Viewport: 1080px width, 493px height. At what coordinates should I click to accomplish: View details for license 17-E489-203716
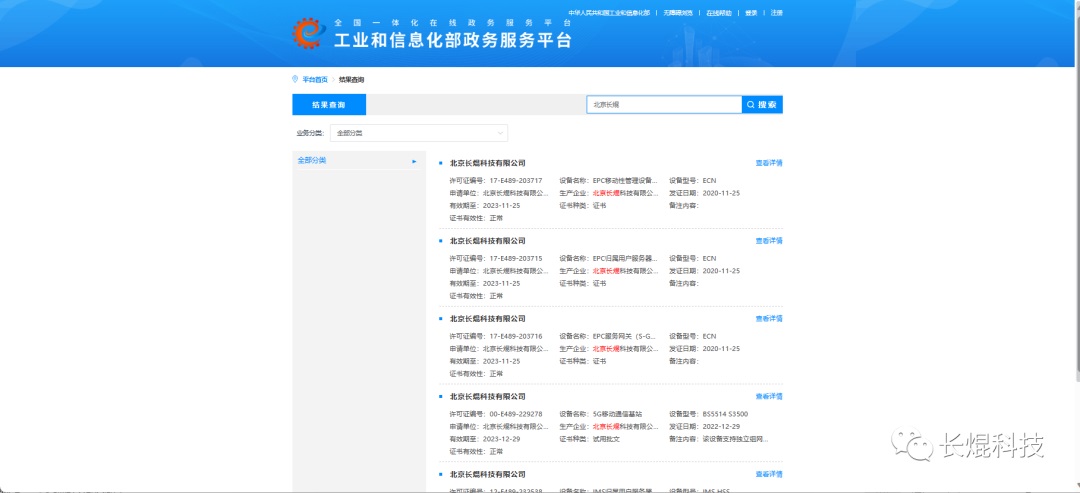click(x=769, y=319)
